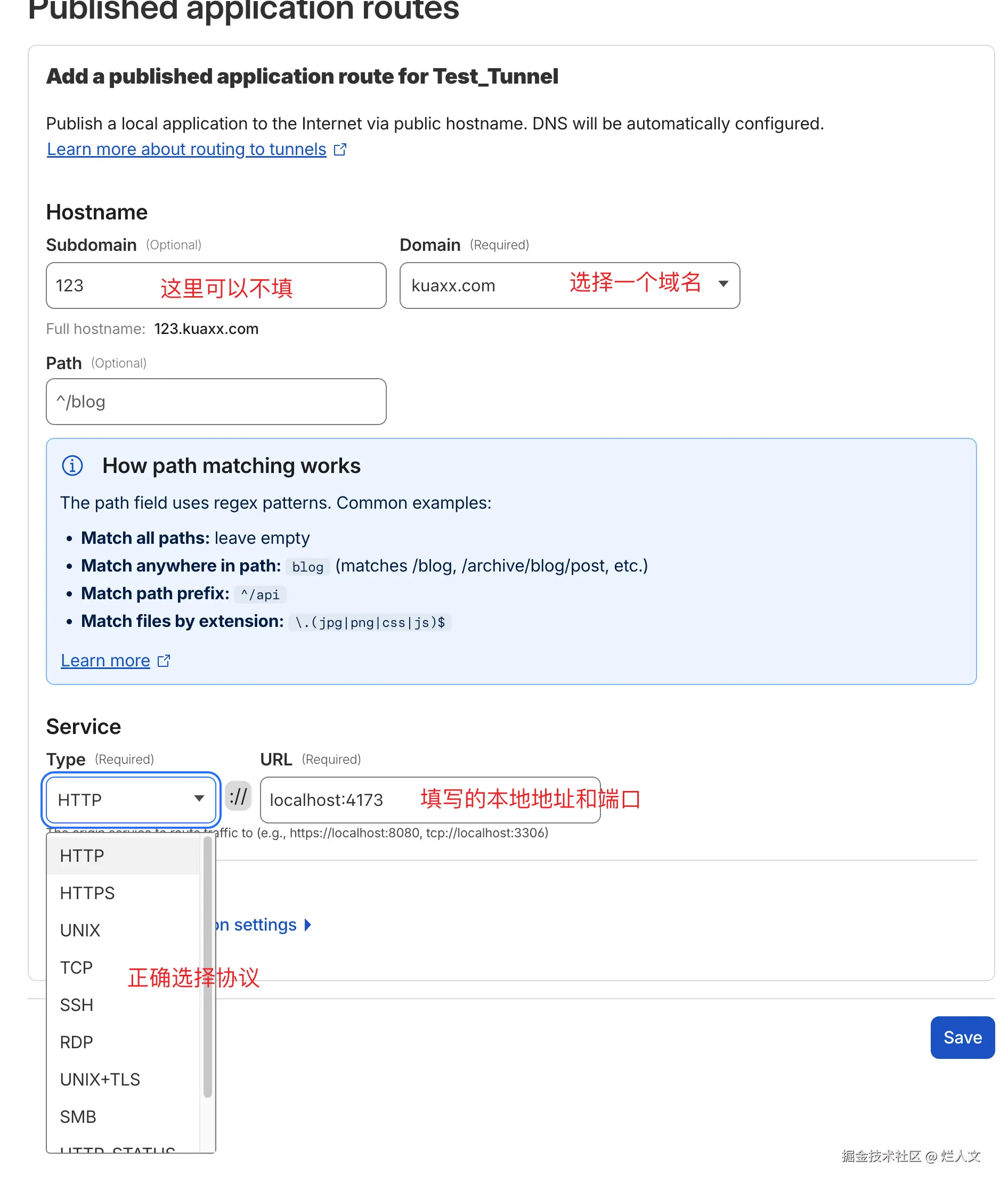Screen dimensions: 1008x1191
Task: Open the Domain dropdown showing kuaxx.com
Action: 569,285
